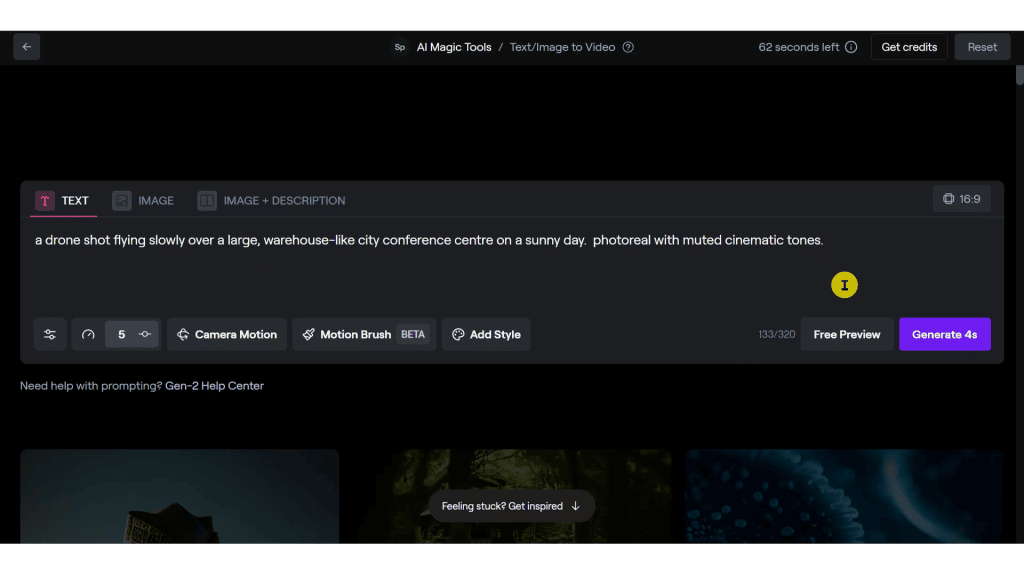Open AI Magic Tools from the breadcrumb
This screenshot has height=576, width=1024.
pos(453,47)
